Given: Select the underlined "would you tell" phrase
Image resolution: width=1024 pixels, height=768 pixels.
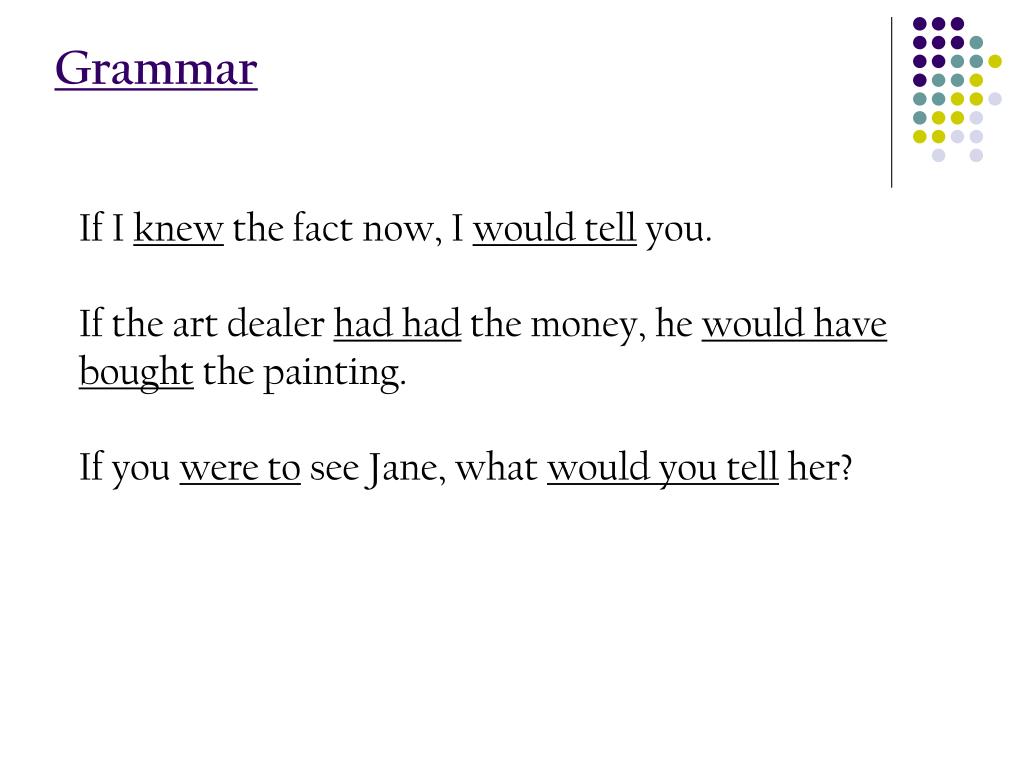Looking at the screenshot, I should (663, 468).
